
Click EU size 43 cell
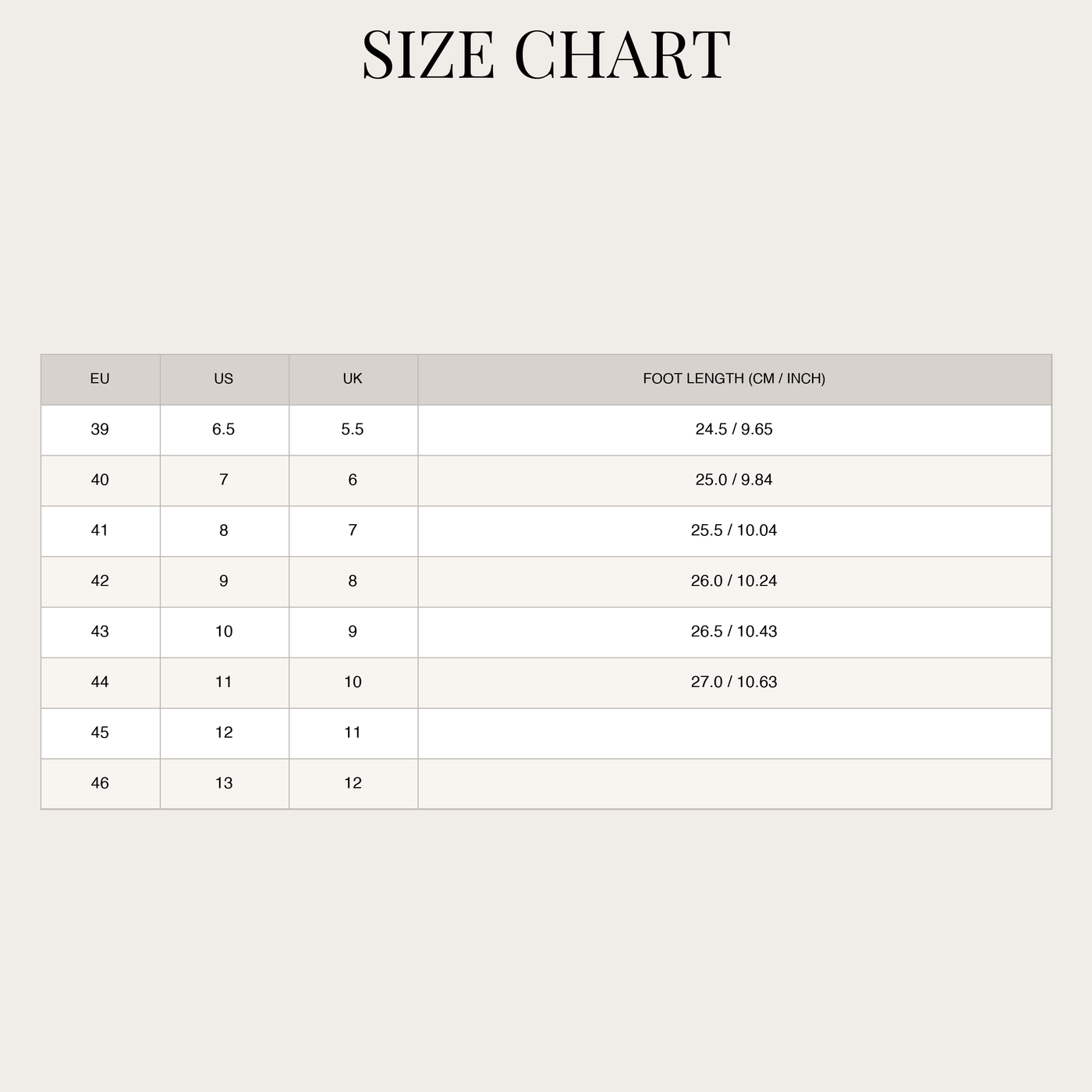tap(100, 633)
